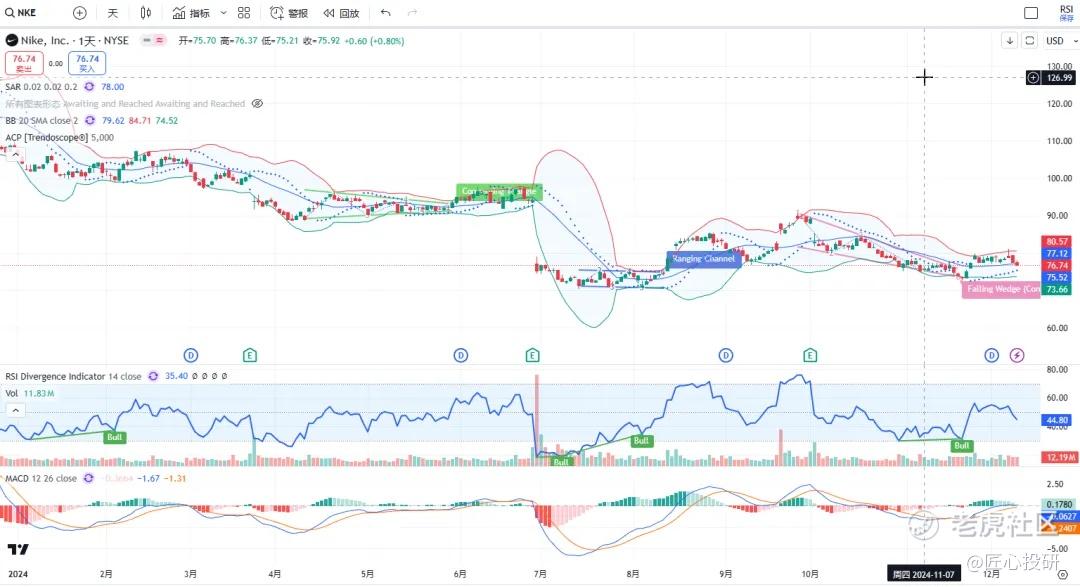Screen dimensions: 1080x587
Task: Open the candlestick chart type menu
Action: tap(145, 12)
